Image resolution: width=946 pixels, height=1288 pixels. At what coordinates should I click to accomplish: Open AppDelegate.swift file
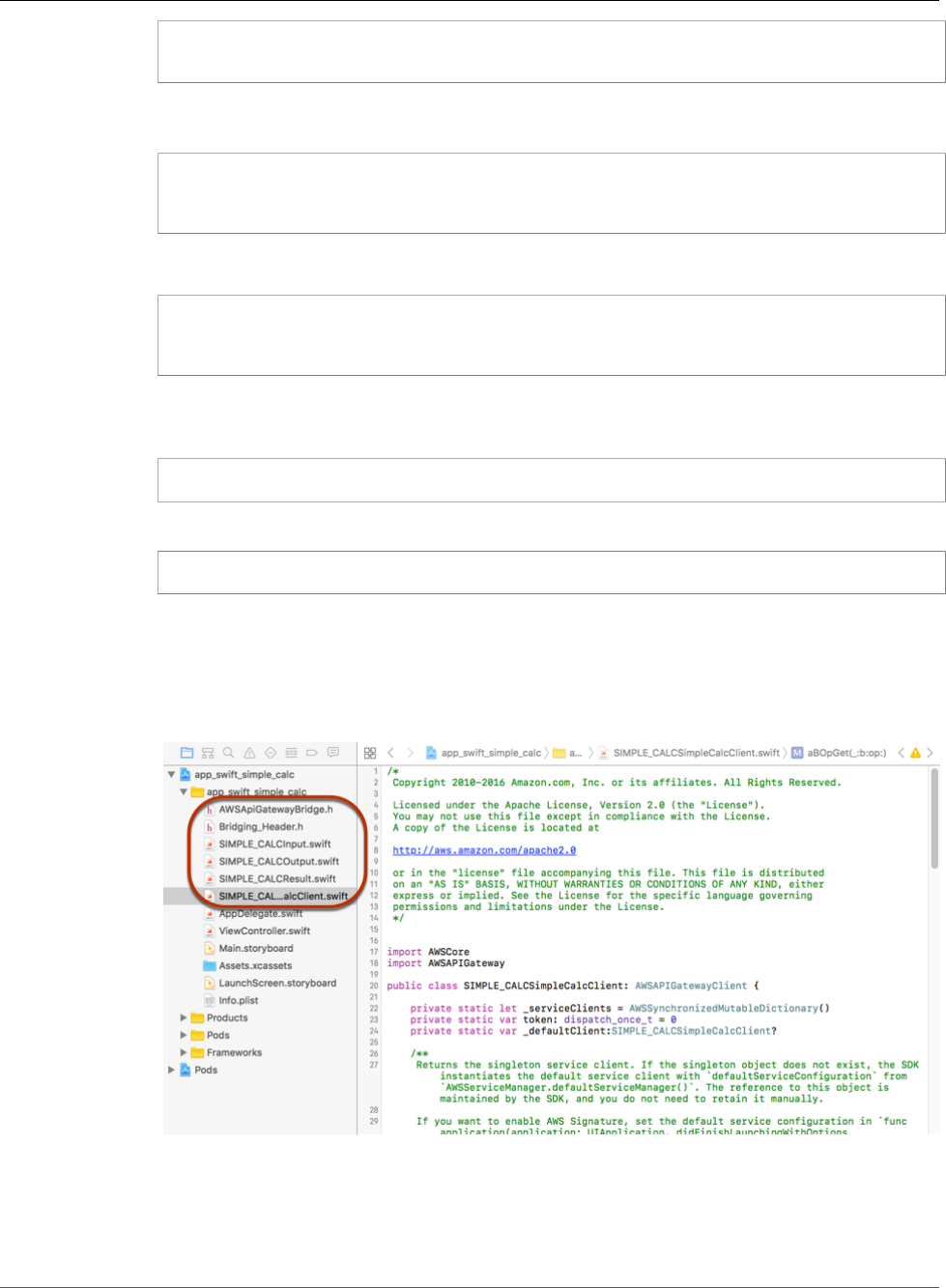pos(253,914)
